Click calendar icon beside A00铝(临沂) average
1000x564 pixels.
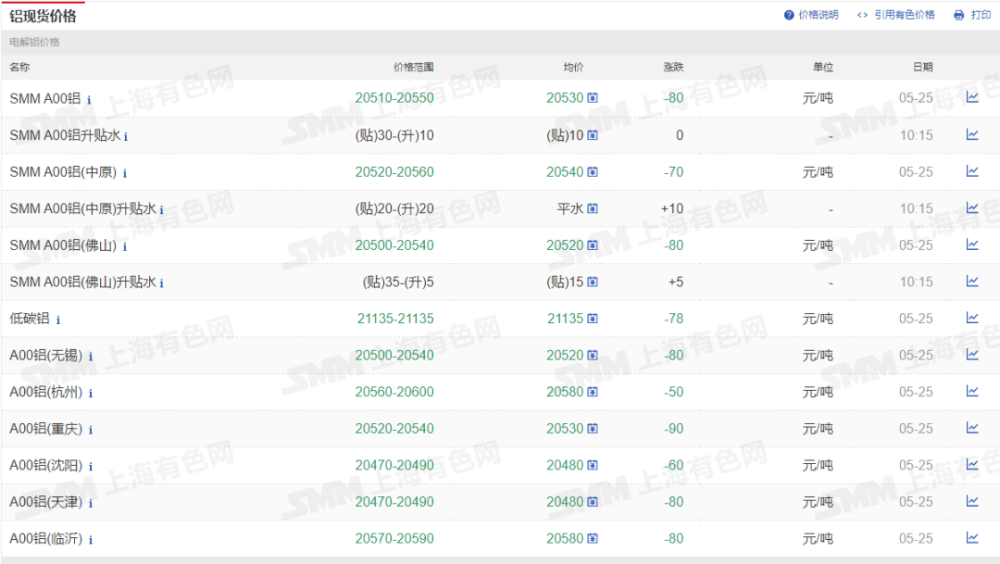tap(592, 538)
